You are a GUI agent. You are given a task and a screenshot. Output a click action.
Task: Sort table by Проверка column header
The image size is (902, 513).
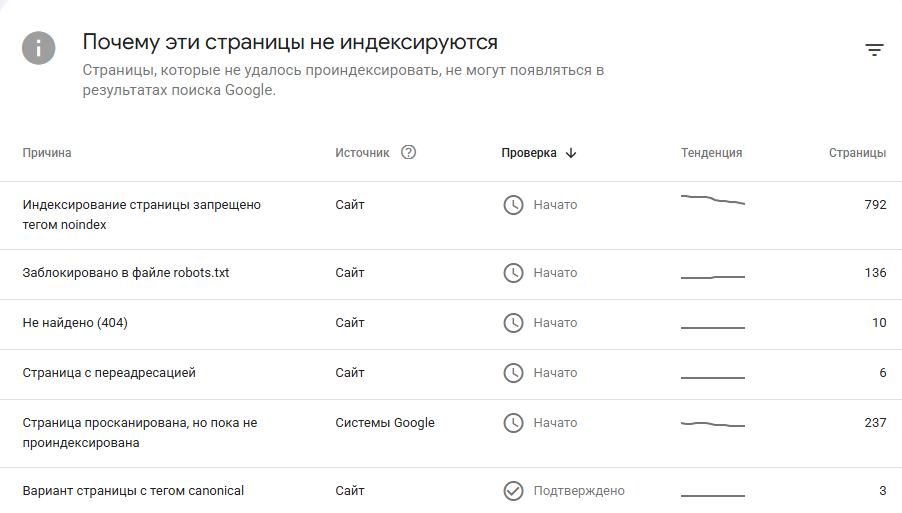[529, 153]
